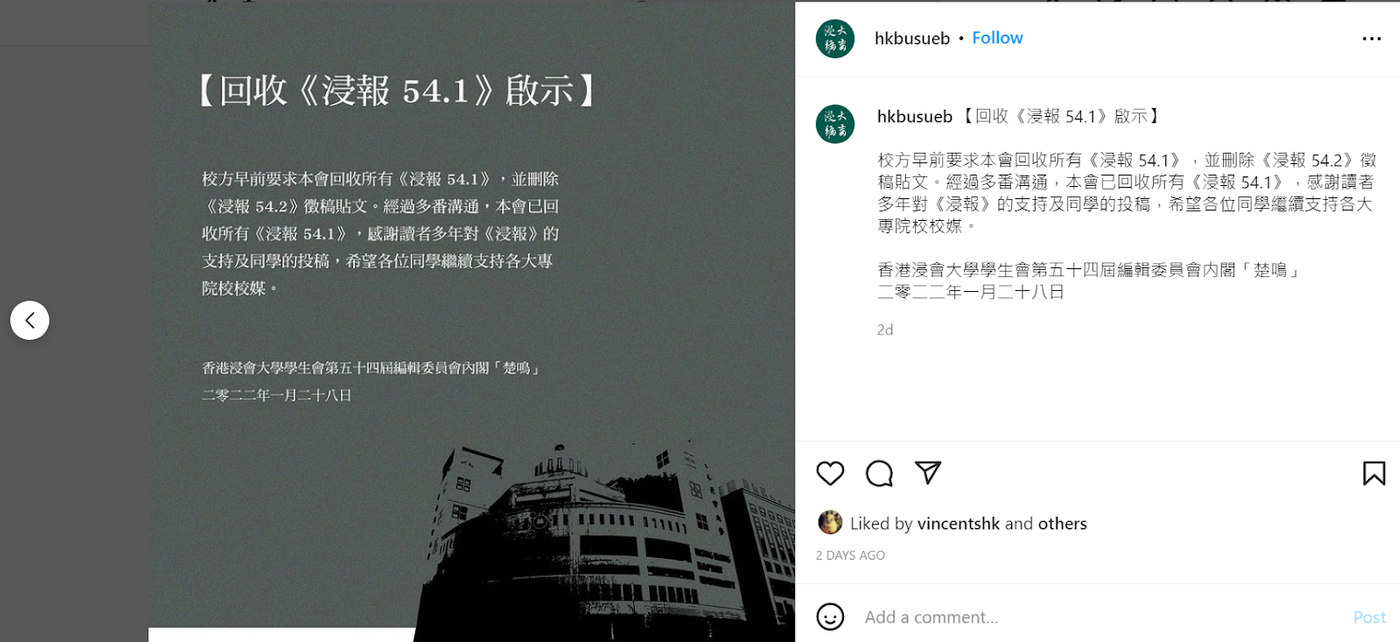Click the 2 DAYS AGO timestamp
The width and height of the screenshot is (1400, 642).
click(x=850, y=555)
